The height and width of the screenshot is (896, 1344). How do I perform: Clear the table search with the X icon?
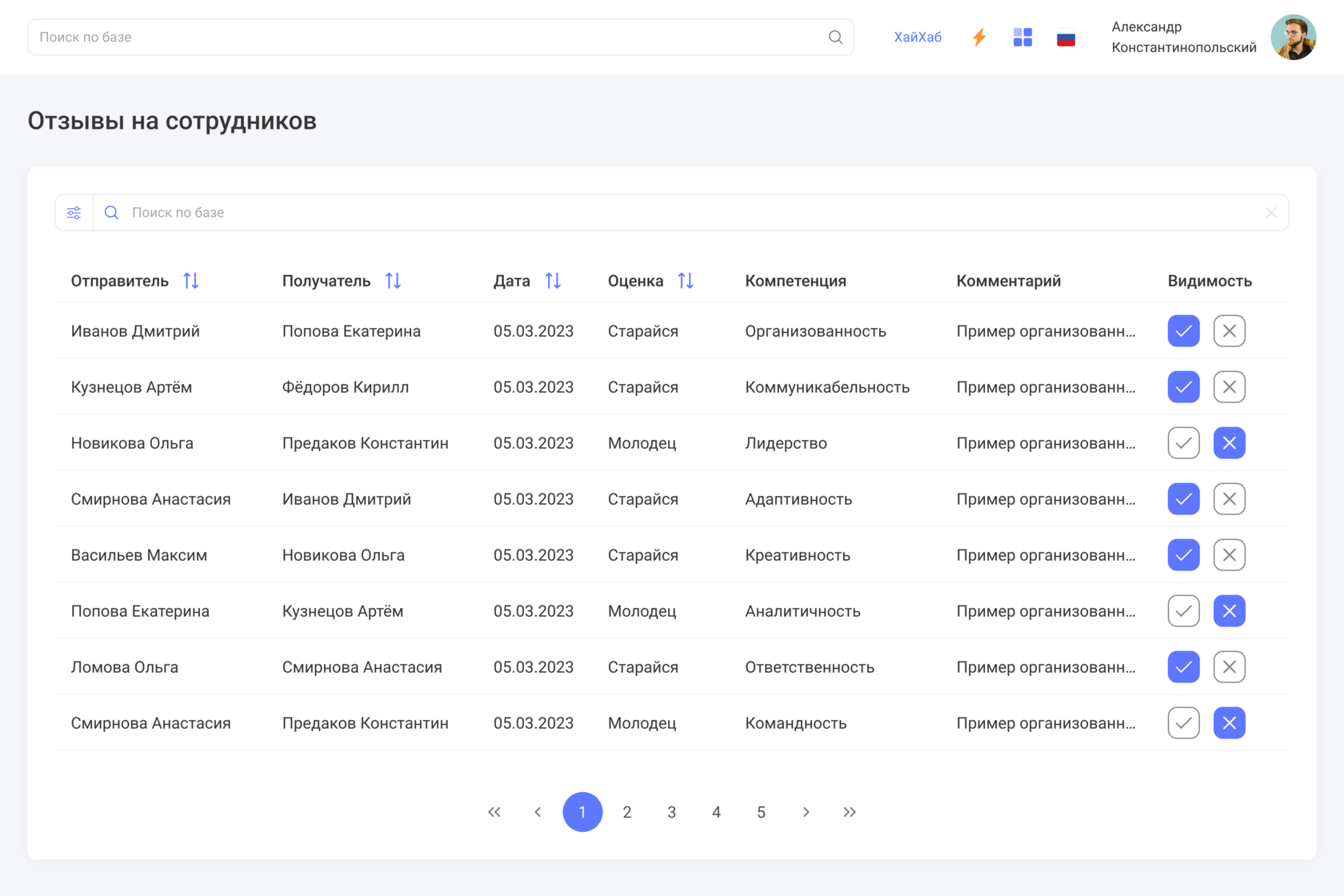1271,213
